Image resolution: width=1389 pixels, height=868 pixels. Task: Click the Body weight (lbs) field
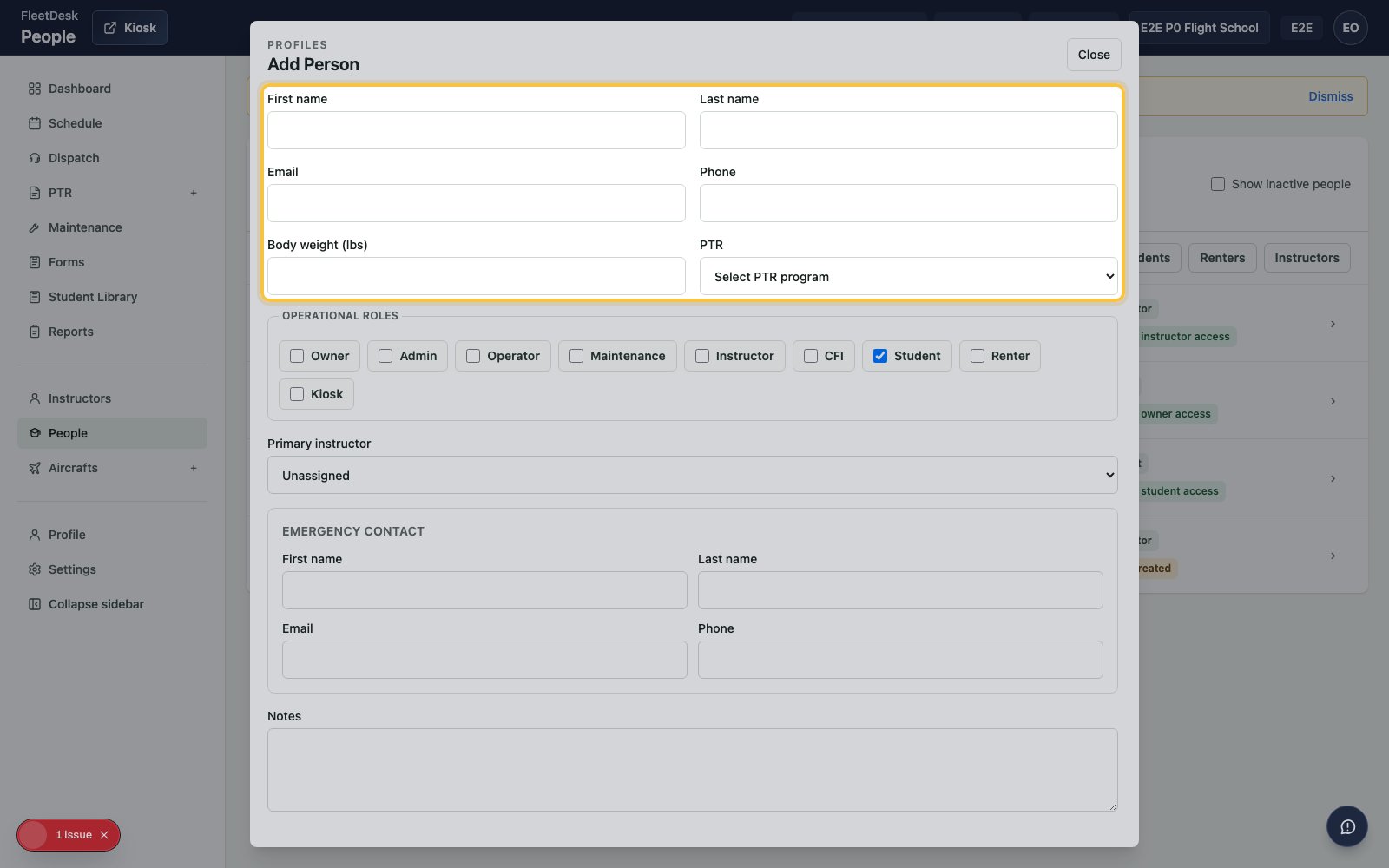pos(476,276)
